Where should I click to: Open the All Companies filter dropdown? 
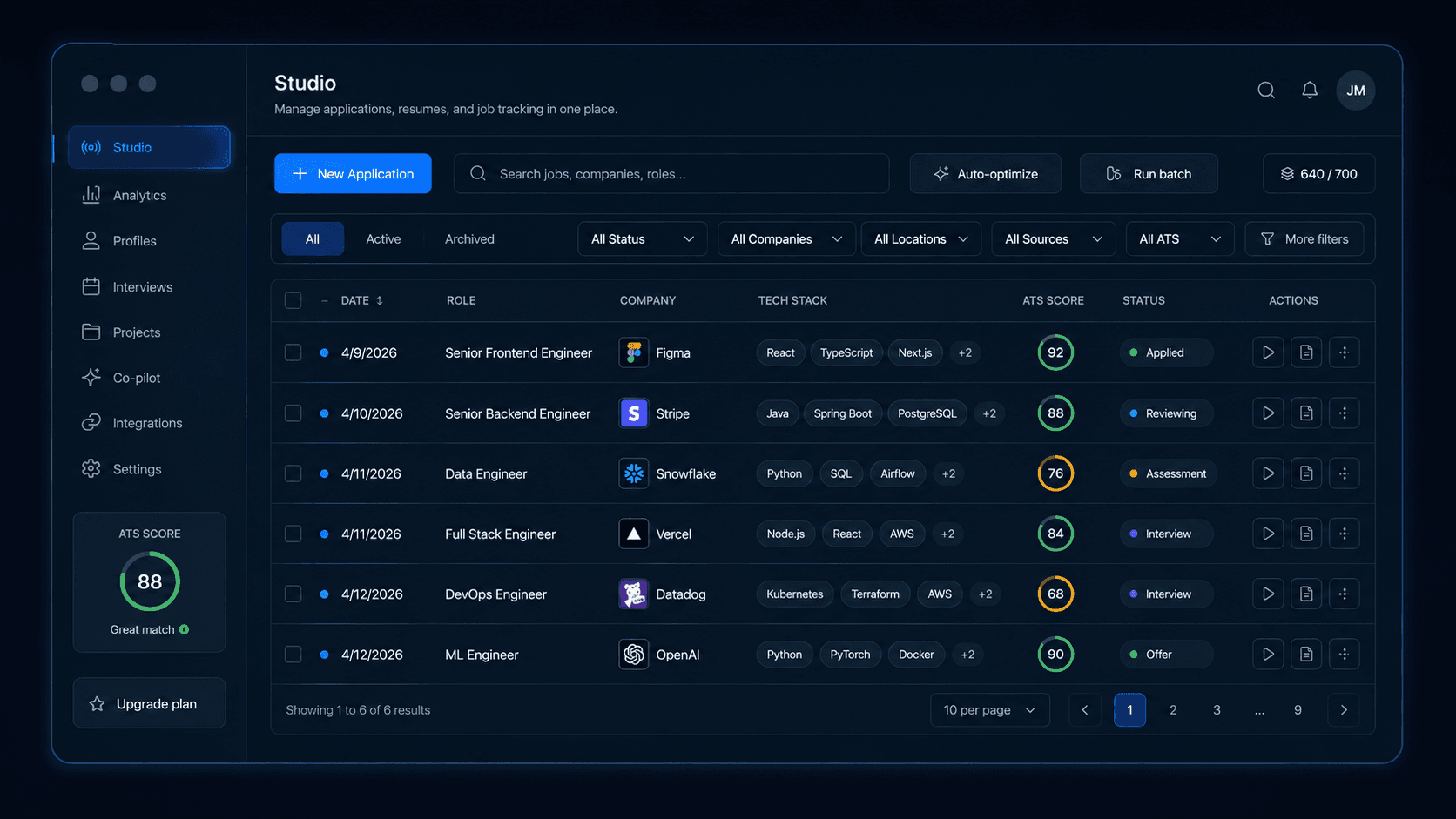coord(786,239)
